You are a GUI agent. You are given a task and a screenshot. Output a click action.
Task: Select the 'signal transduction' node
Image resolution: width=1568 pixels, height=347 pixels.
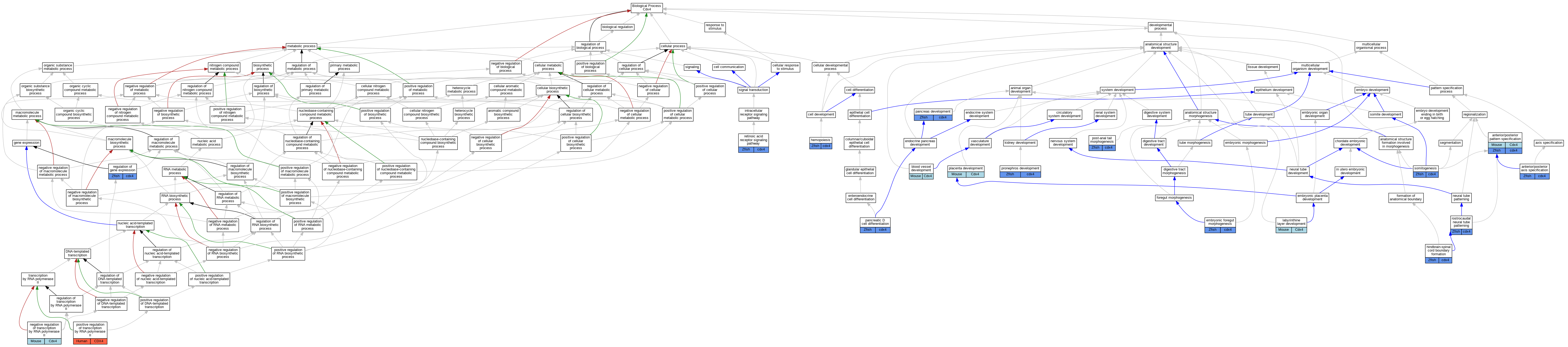[753, 90]
